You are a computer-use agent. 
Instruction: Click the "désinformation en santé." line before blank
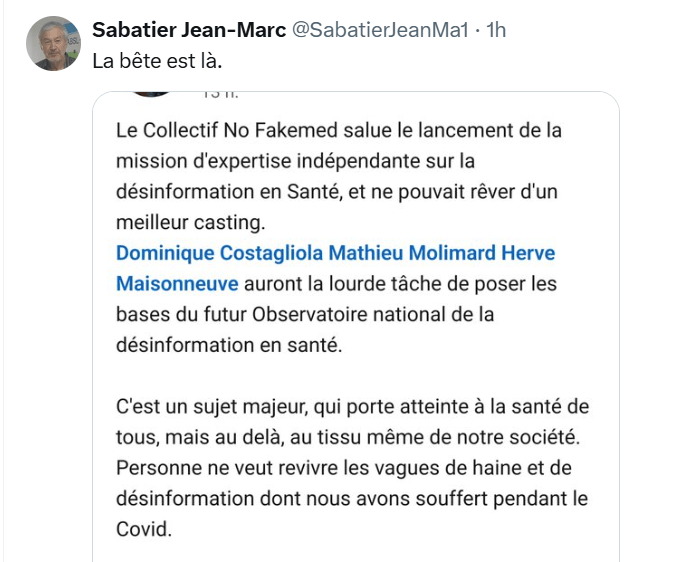[229, 345]
